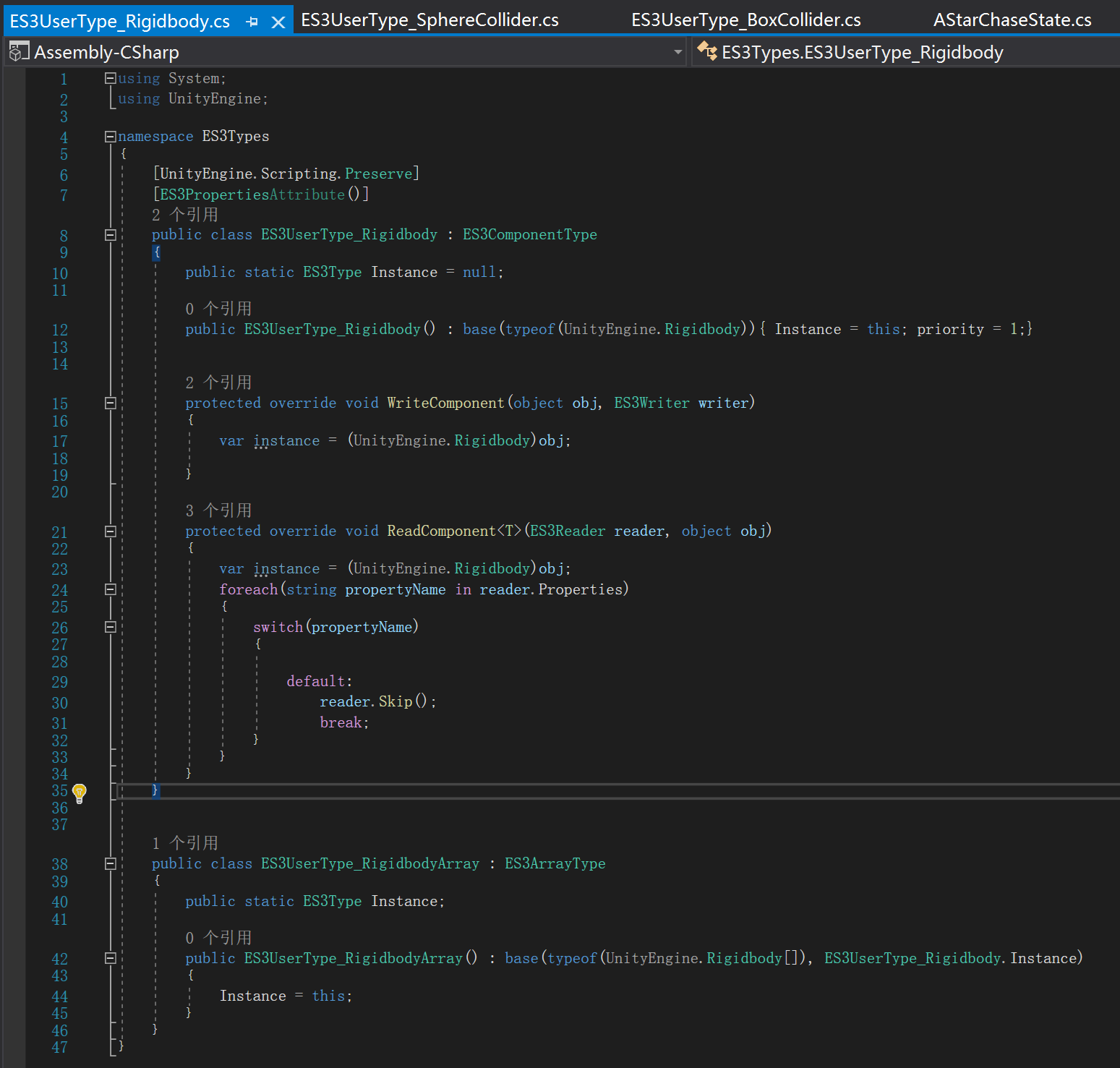Viewport: 1120px width, 1068px height.
Task: Click 'using UnityEngine;' line
Action: coord(193,98)
